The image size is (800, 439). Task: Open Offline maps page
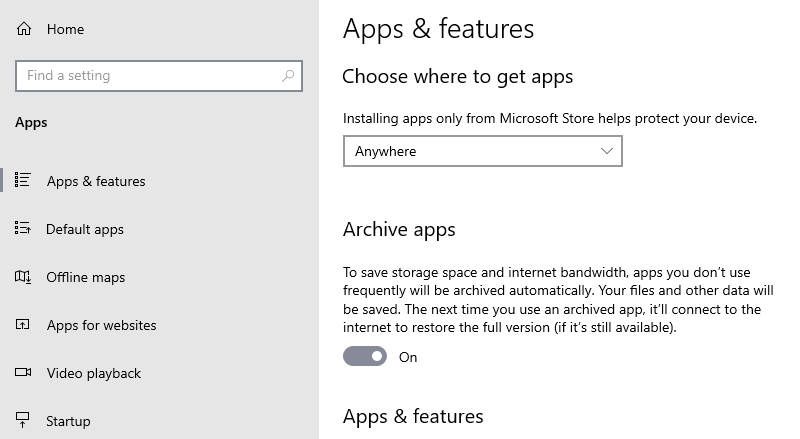point(86,277)
